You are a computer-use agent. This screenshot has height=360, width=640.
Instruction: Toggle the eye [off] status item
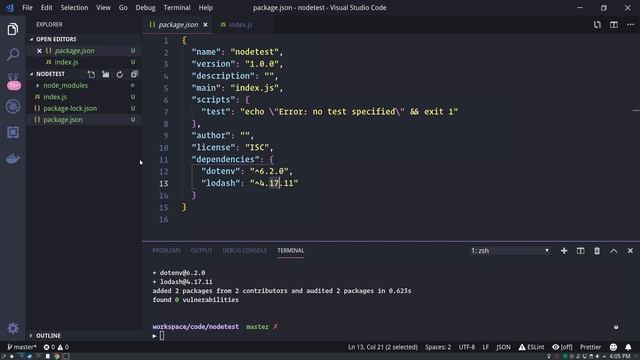[x=562, y=347]
